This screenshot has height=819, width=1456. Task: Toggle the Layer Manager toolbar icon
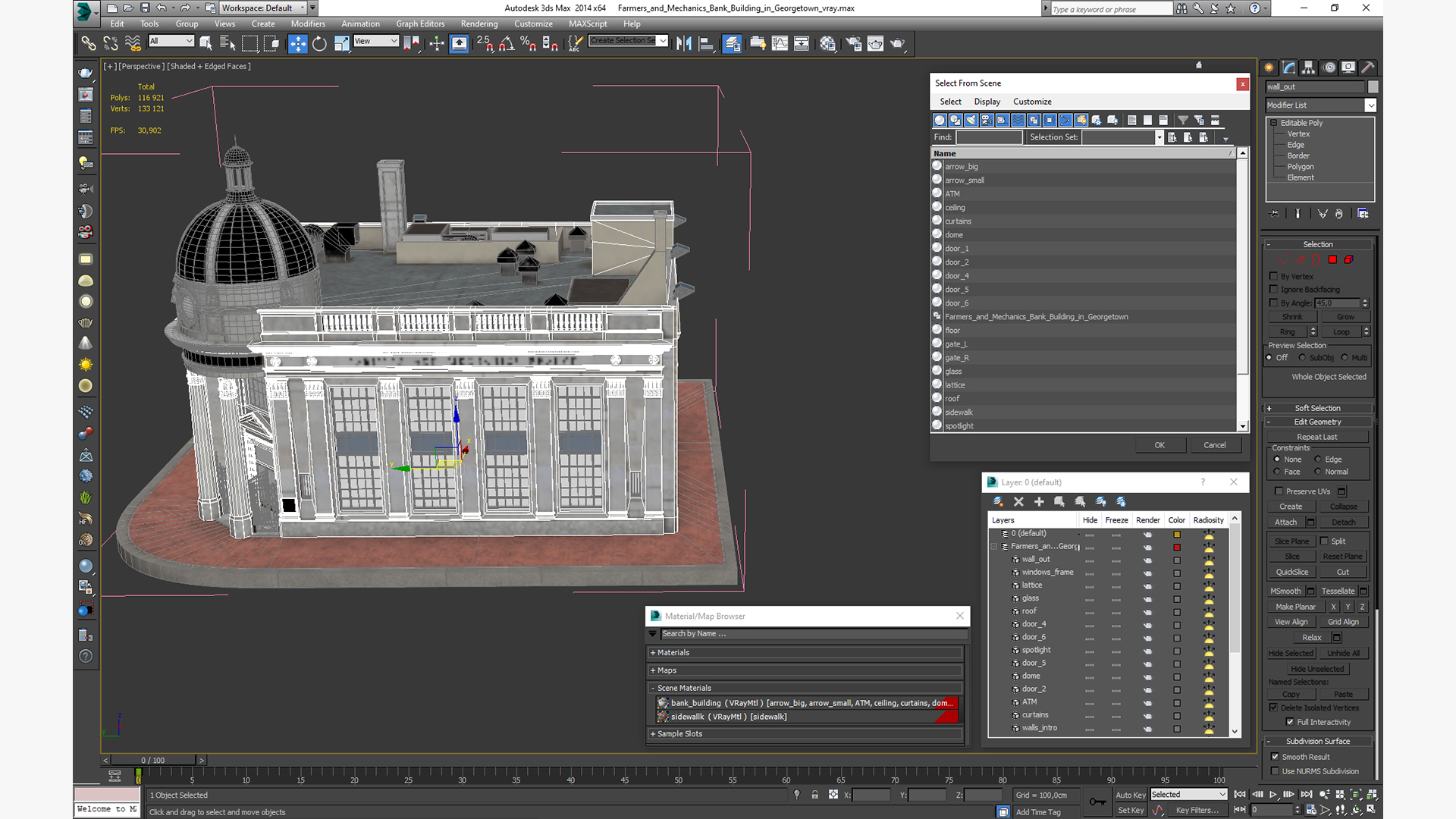(732, 43)
